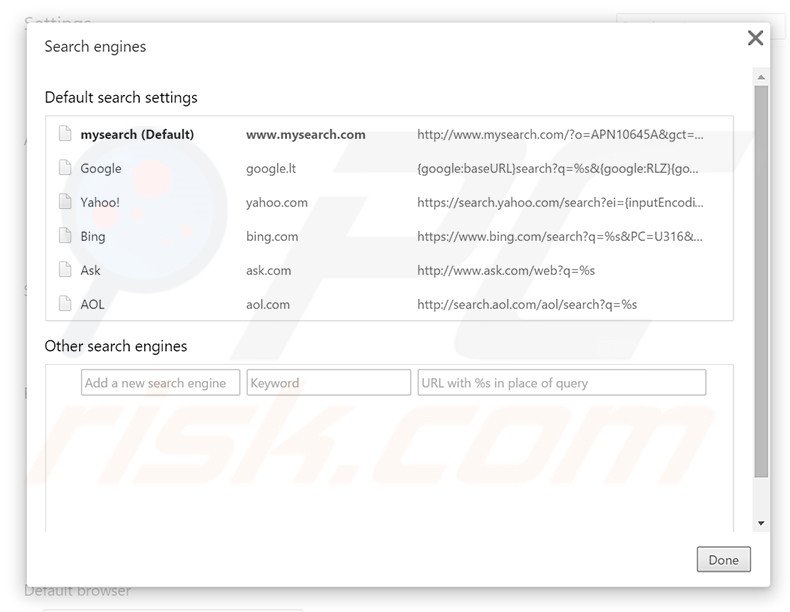Focus the Add a new search engine field

(160, 383)
